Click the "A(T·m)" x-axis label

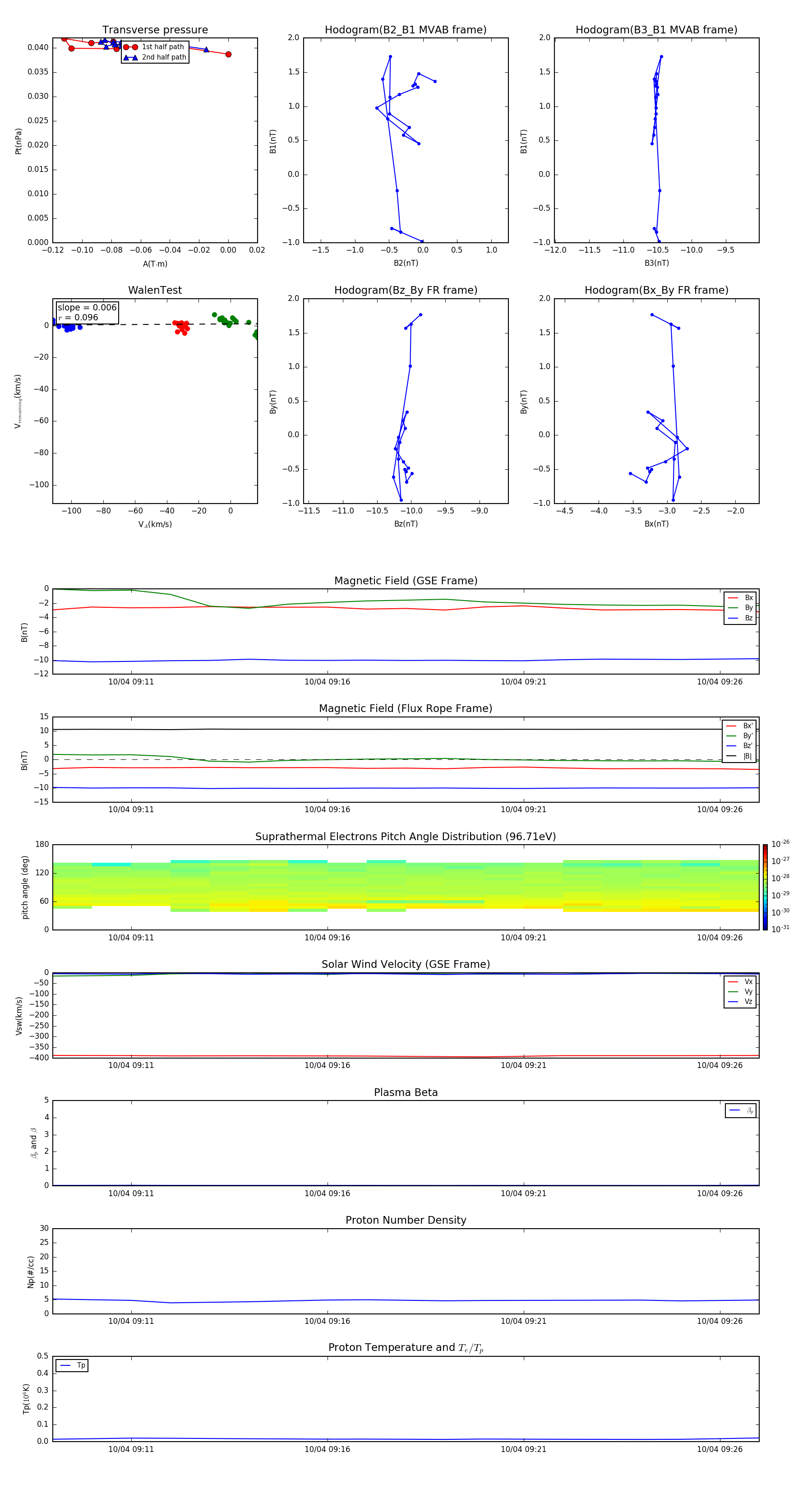click(155, 264)
